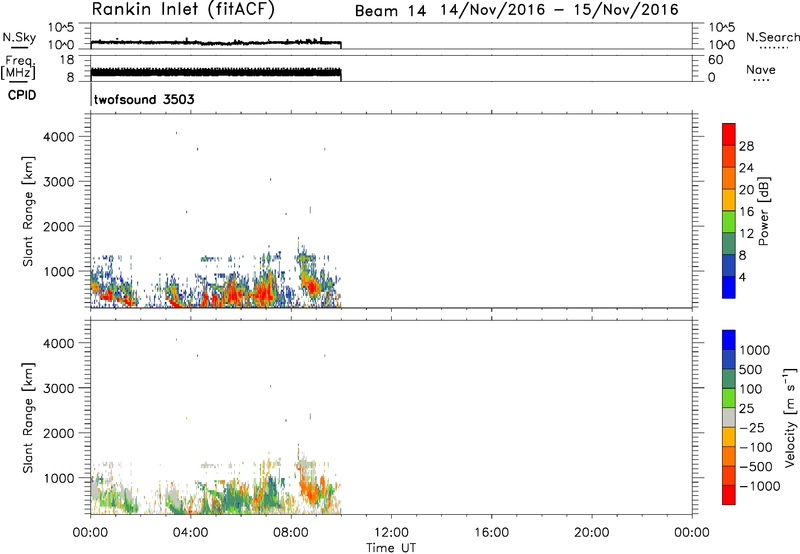Click the 'N.Sky' legend label
The height and width of the screenshot is (554, 800).
19,37
